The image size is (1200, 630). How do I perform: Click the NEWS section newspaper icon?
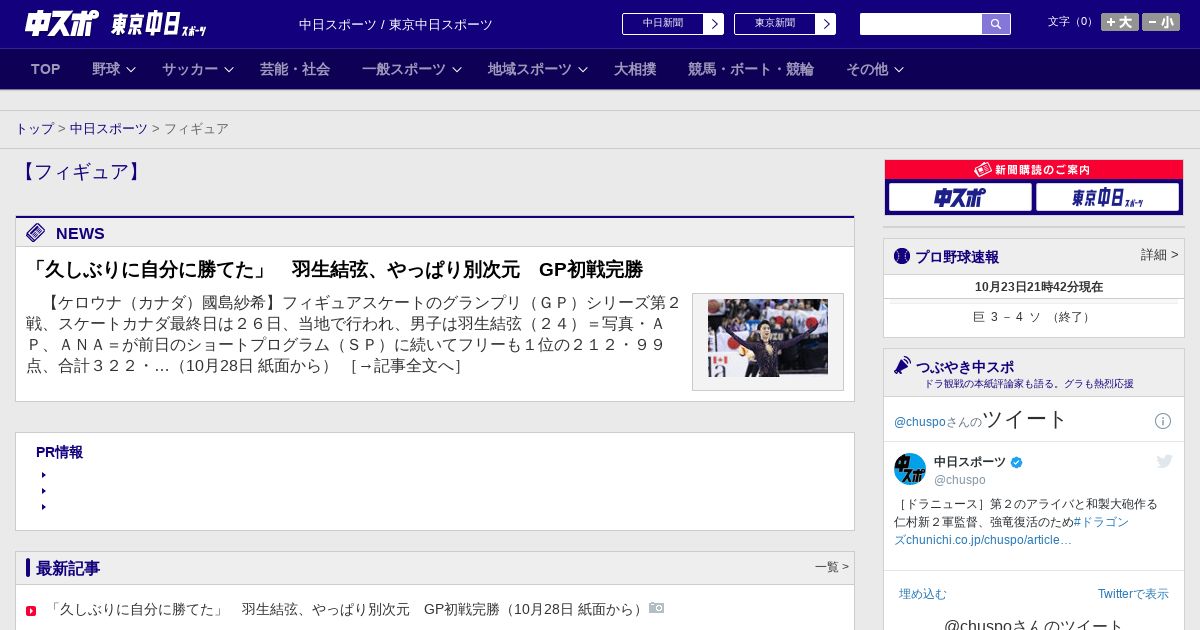[36, 233]
